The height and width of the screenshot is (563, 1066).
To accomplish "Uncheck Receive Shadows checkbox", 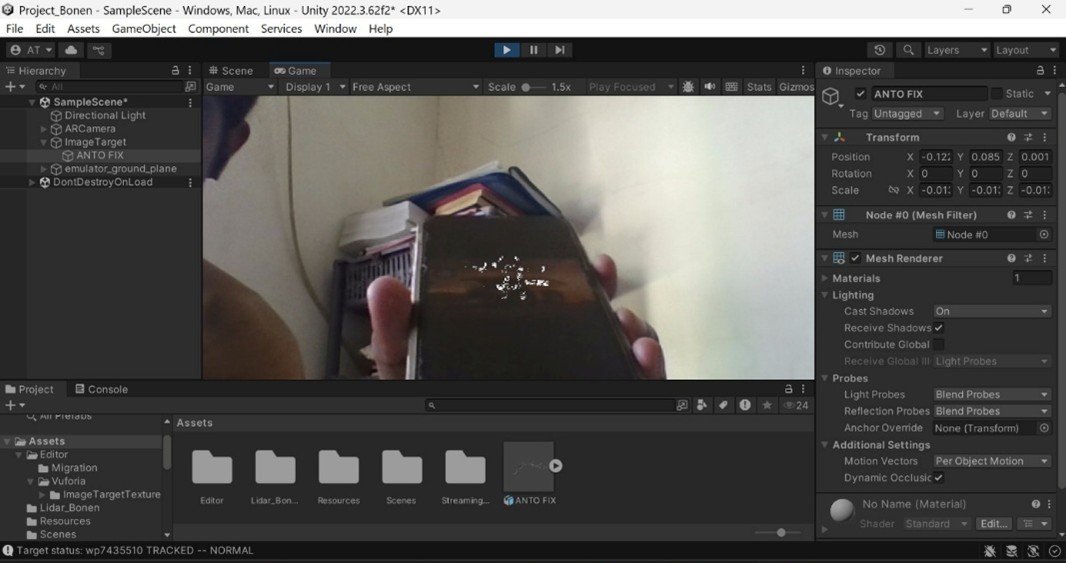I will (938, 328).
